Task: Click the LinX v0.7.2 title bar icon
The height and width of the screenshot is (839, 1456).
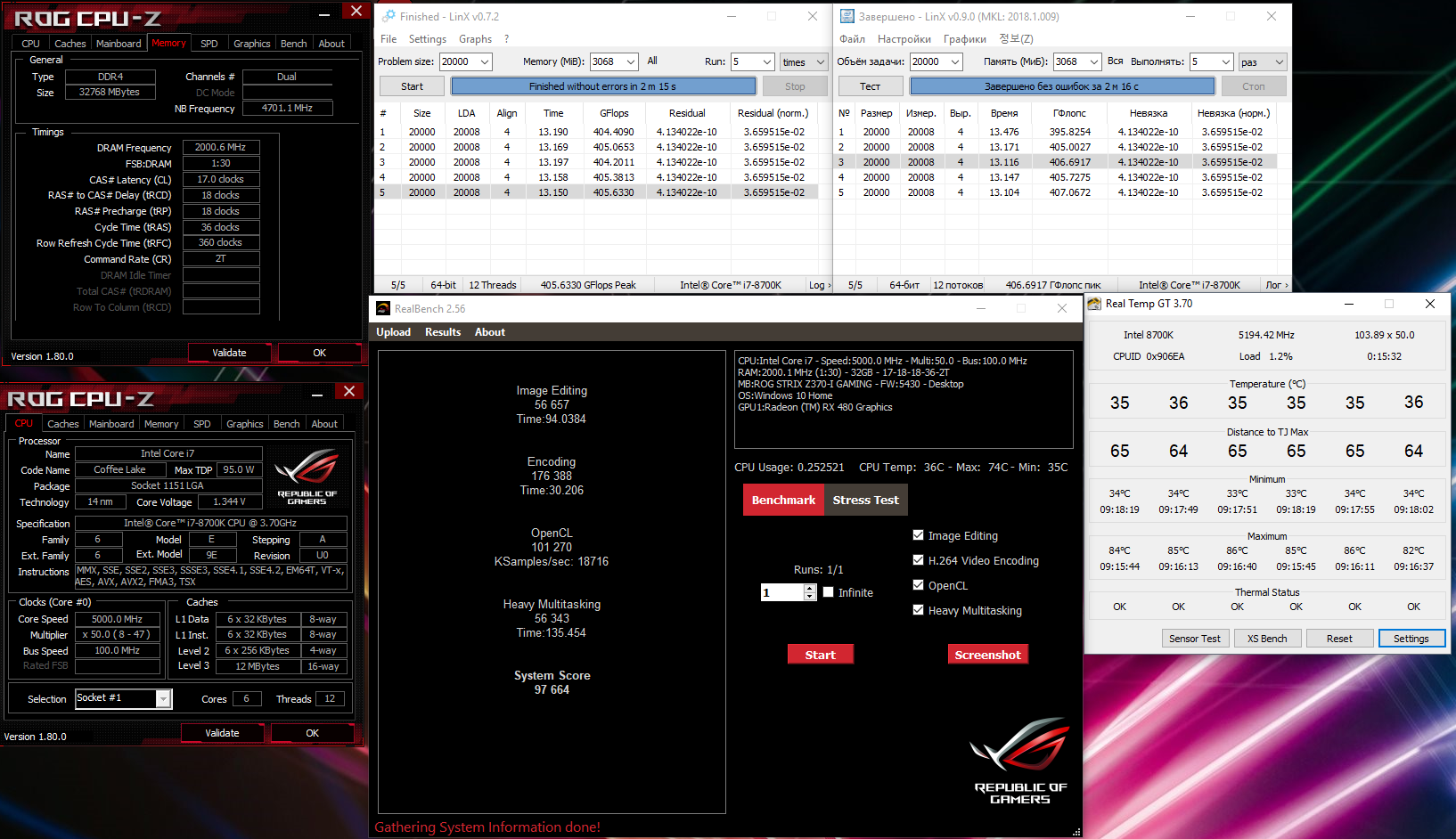Action: (x=389, y=16)
